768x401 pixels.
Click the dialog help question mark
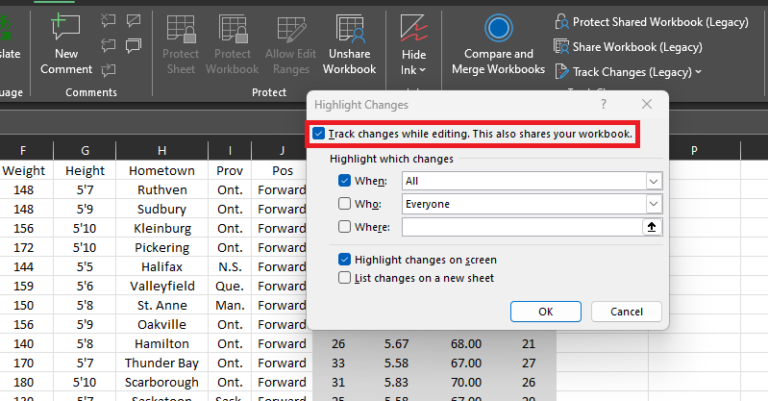603,104
